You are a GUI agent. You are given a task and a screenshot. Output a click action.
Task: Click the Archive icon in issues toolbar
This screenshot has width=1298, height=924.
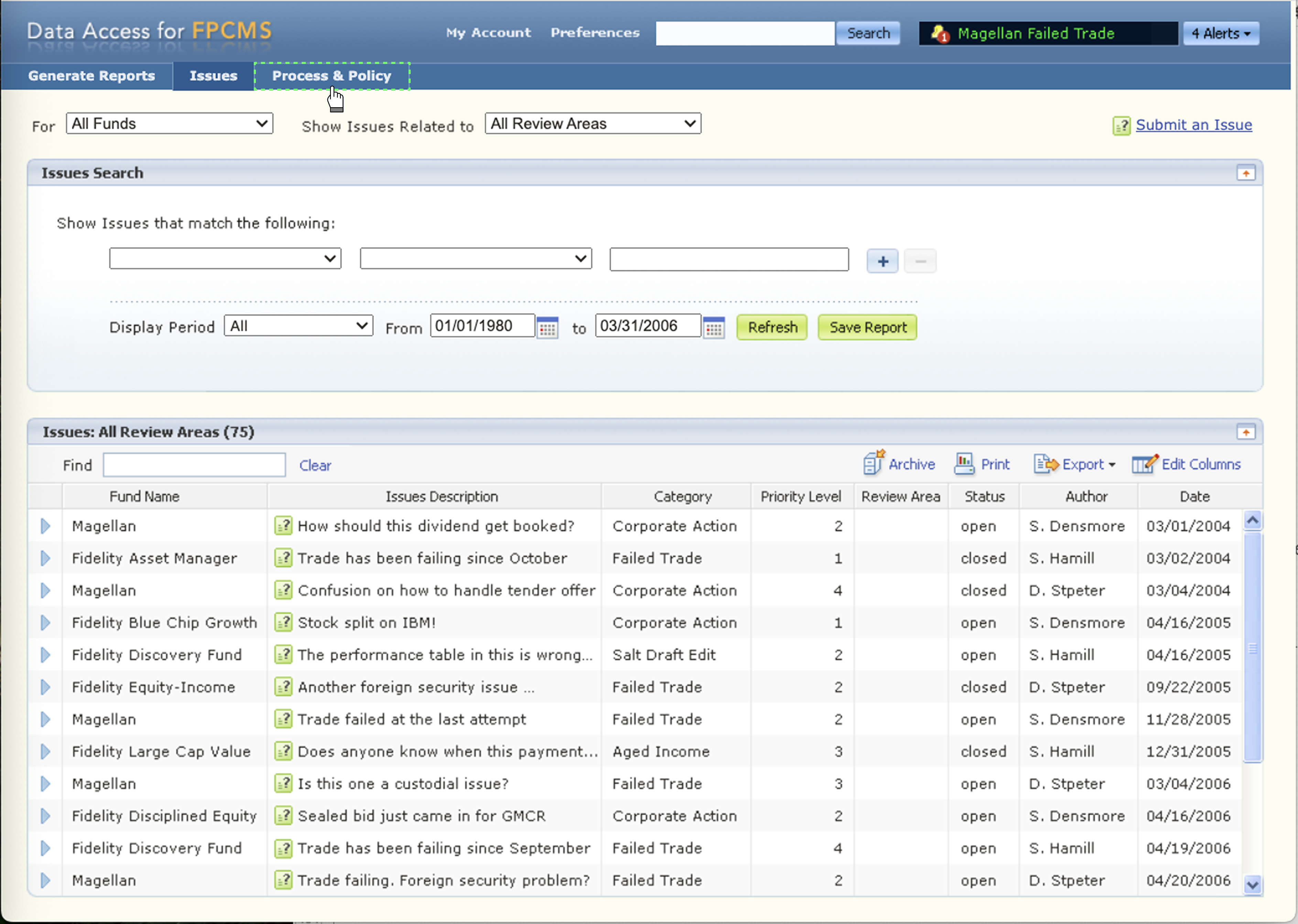click(874, 463)
